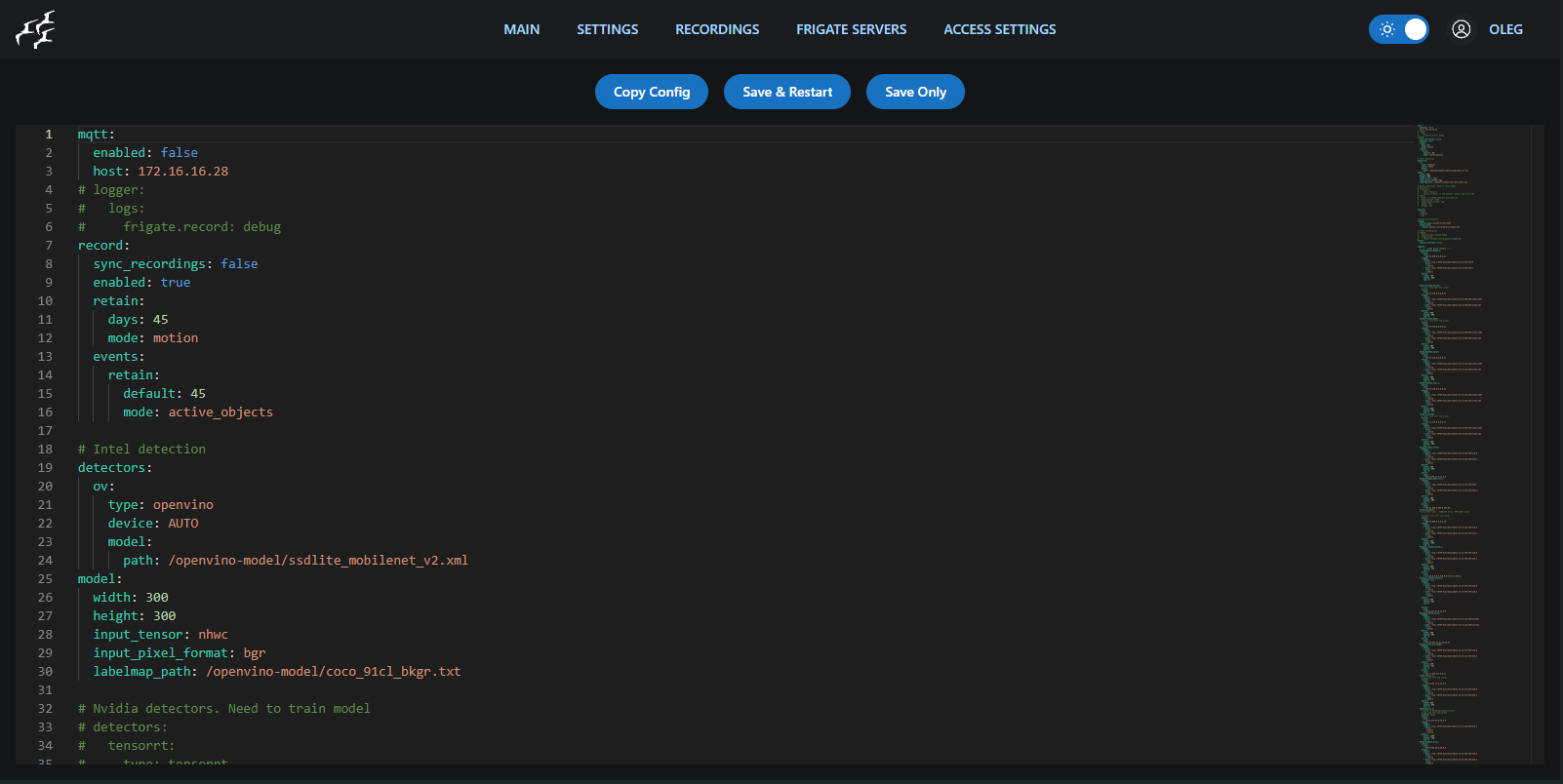Image resolution: width=1563 pixels, height=784 pixels.
Task: Click Save & Restart button
Action: point(786,92)
